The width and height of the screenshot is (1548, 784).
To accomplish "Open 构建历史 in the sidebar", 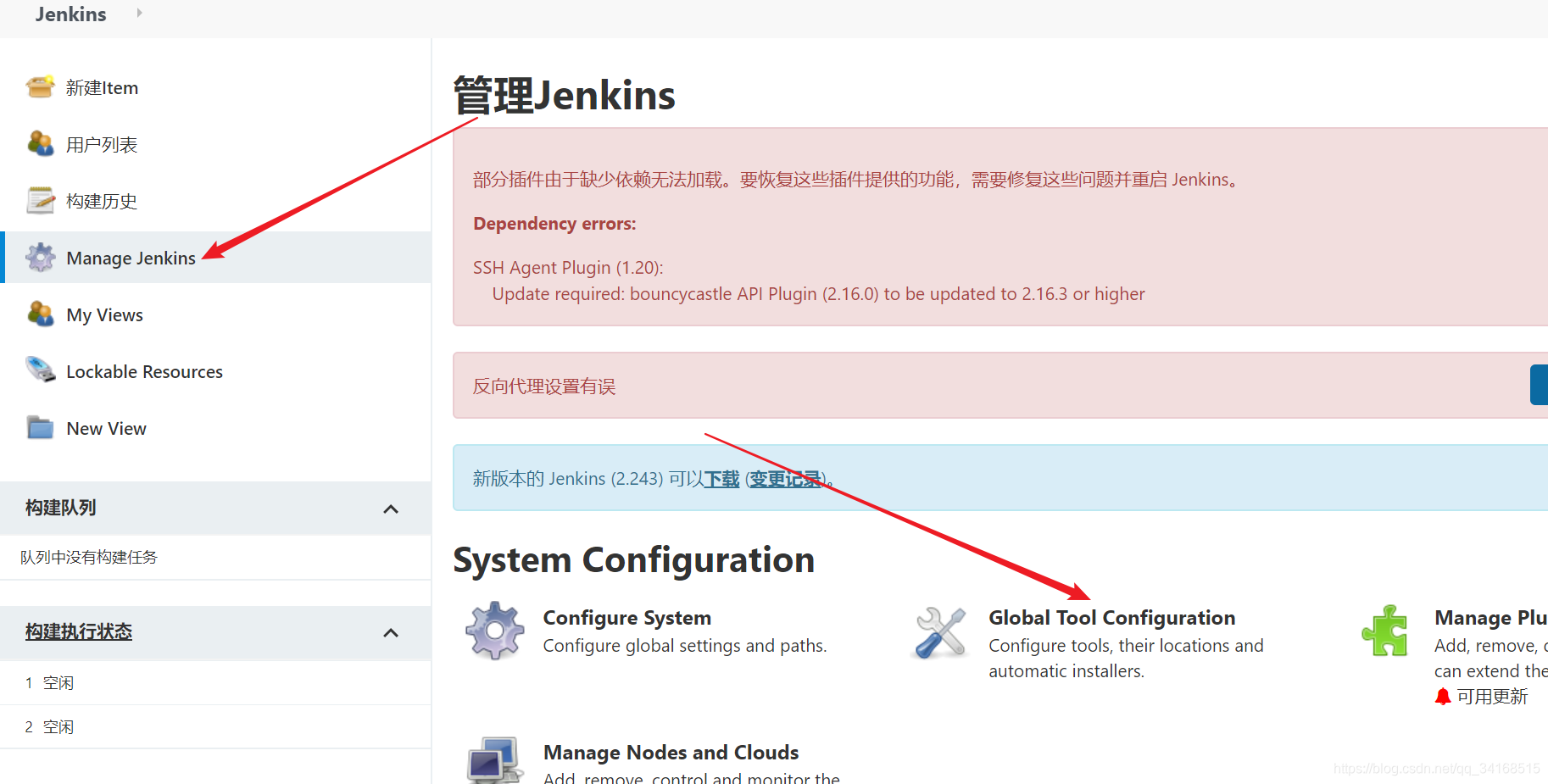I will click(102, 202).
